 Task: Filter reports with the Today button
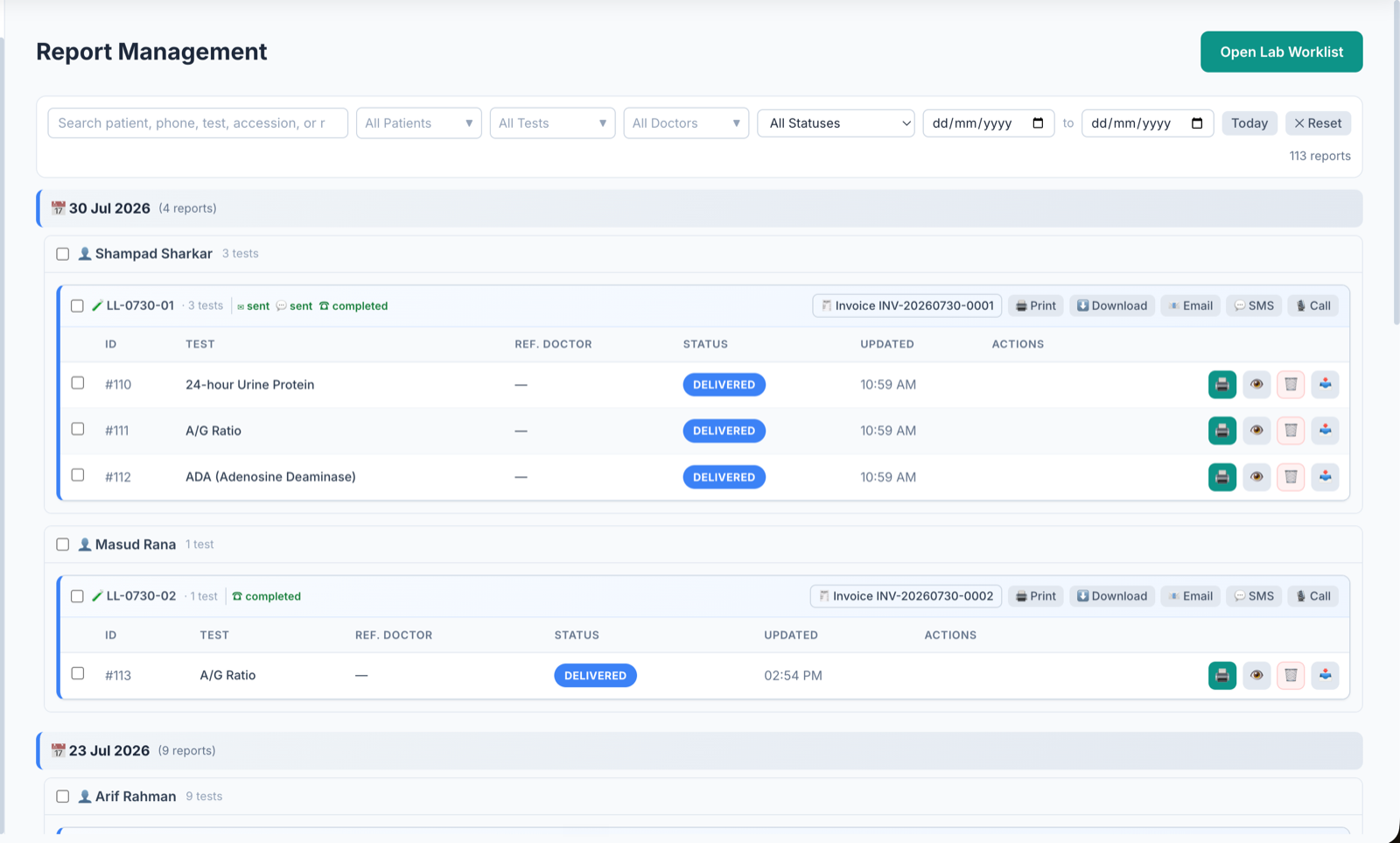click(1249, 123)
